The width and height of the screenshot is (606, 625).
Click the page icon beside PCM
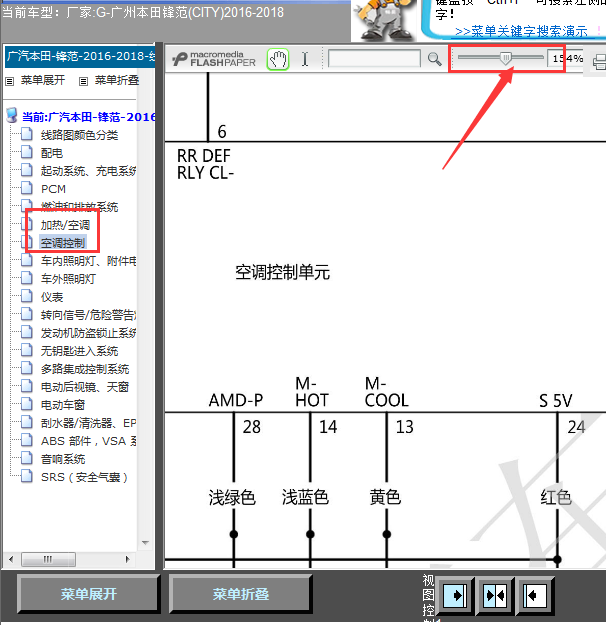pos(27,188)
